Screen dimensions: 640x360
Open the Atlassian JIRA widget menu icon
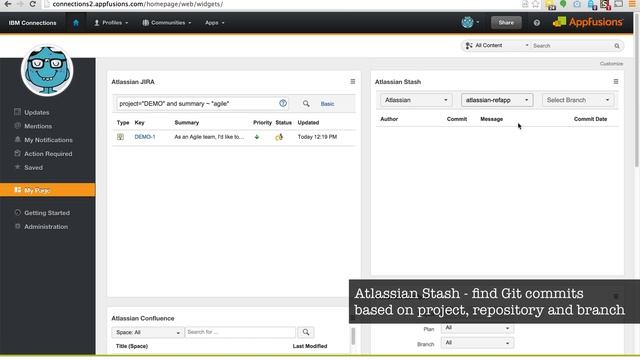(x=353, y=82)
